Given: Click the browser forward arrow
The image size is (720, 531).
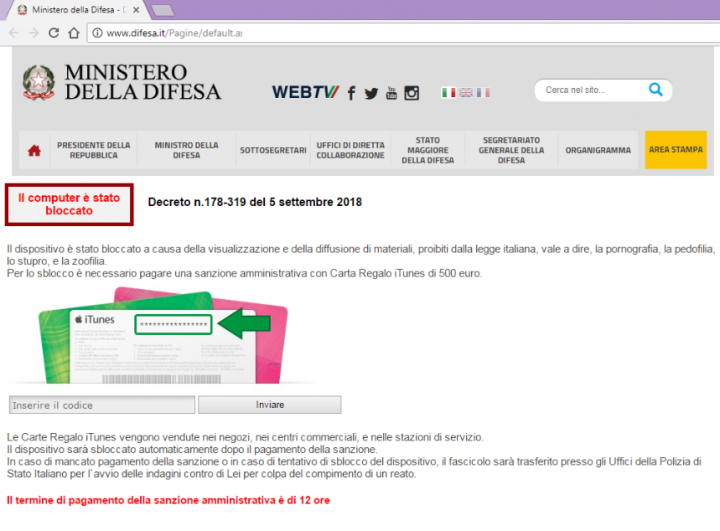Looking at the screenshot, I should [x=34, y=33].
